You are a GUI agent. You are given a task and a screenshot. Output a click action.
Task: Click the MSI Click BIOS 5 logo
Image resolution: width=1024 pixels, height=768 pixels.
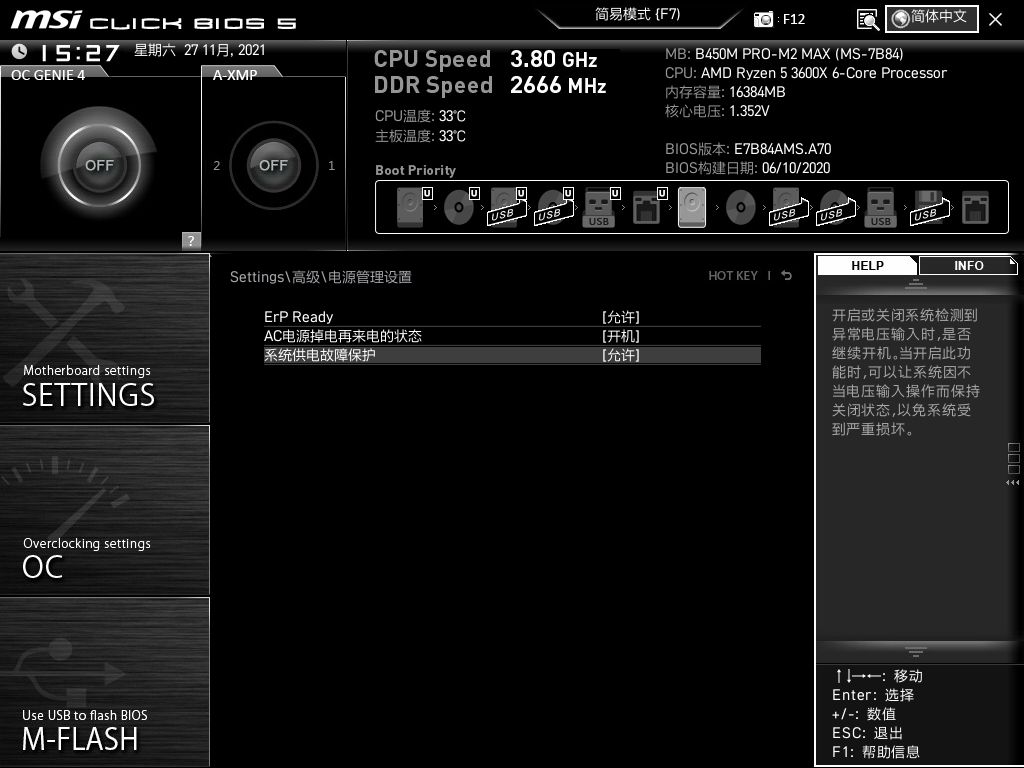click(x=154, y=20)
